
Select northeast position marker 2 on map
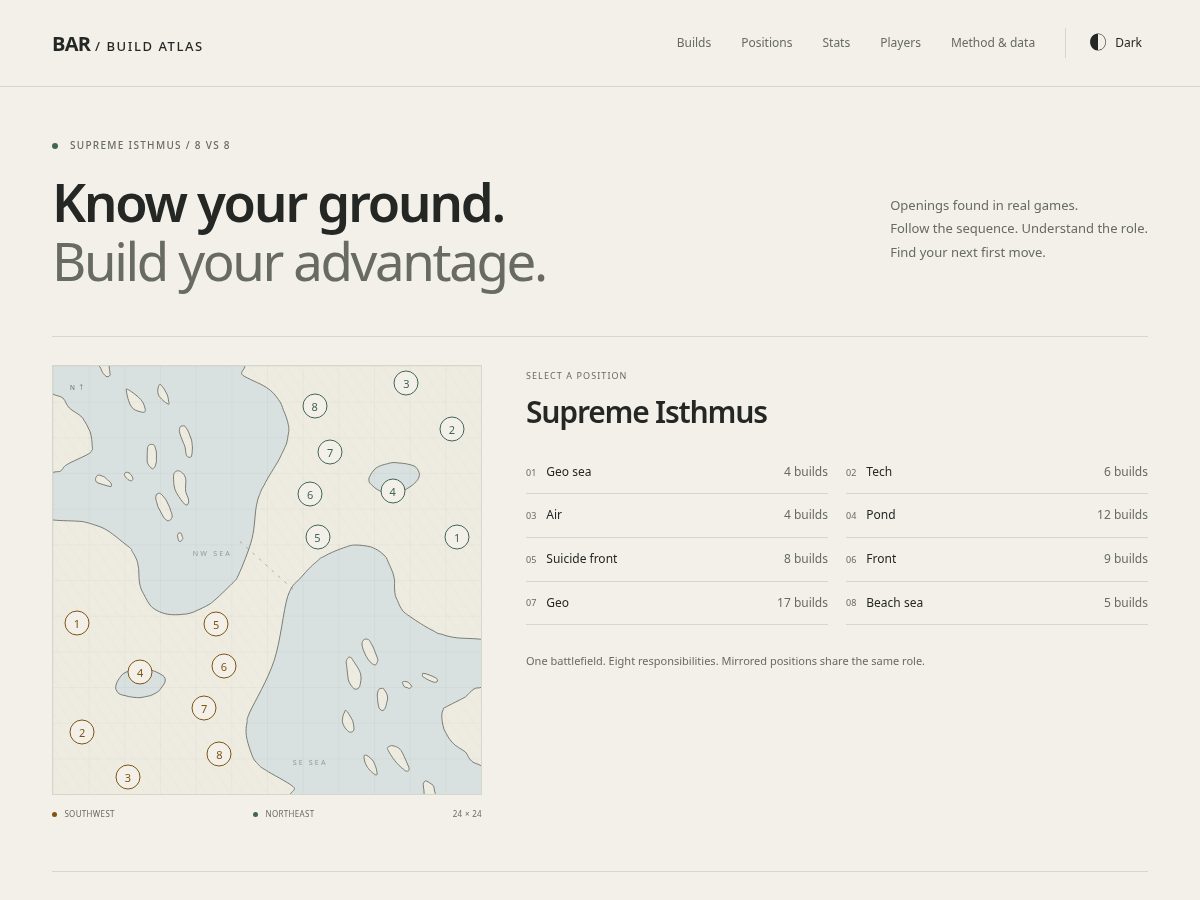(x=452, y=429)
